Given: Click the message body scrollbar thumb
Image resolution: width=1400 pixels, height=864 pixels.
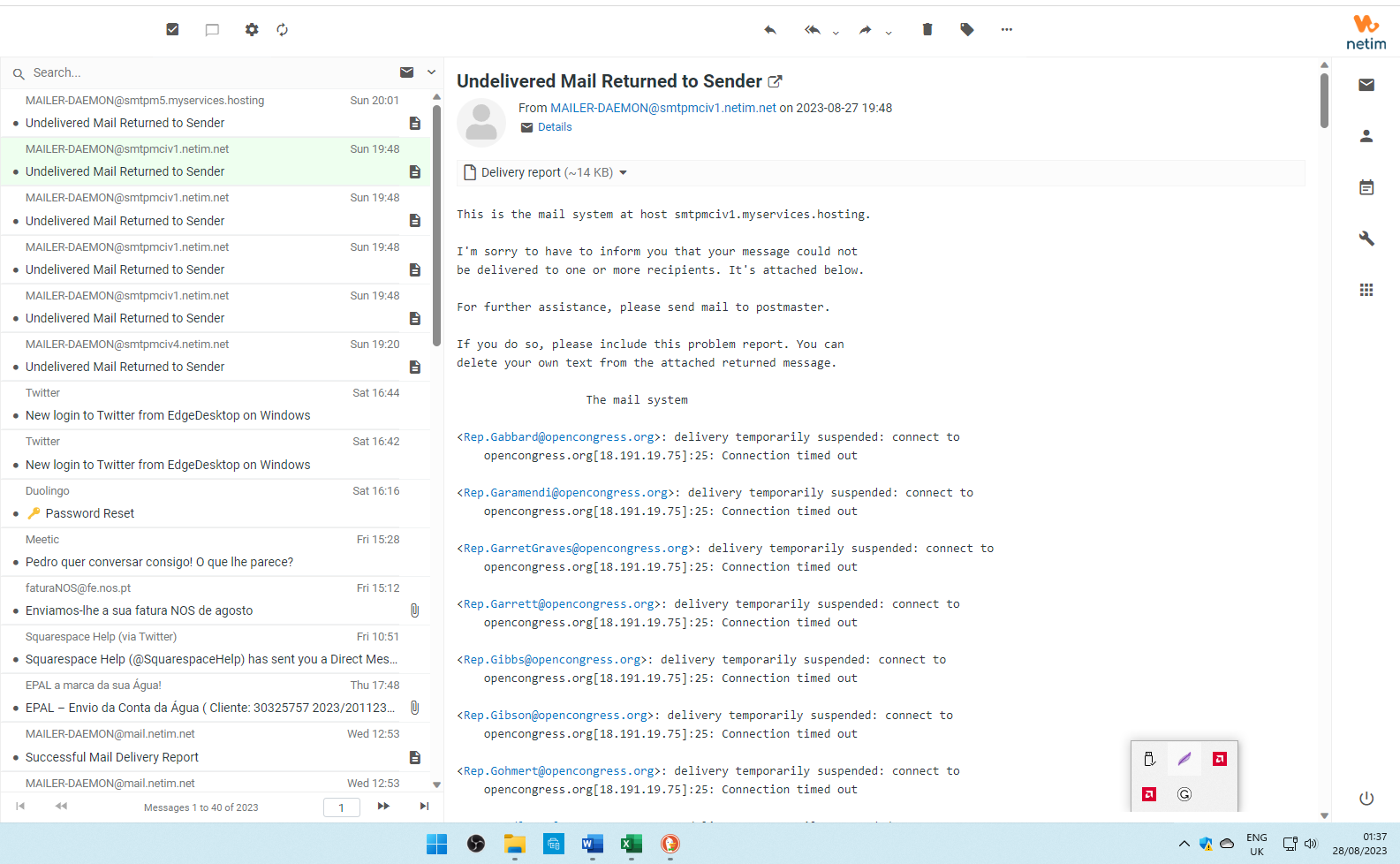Looking at the screenshot, I should click(1324, 100).
